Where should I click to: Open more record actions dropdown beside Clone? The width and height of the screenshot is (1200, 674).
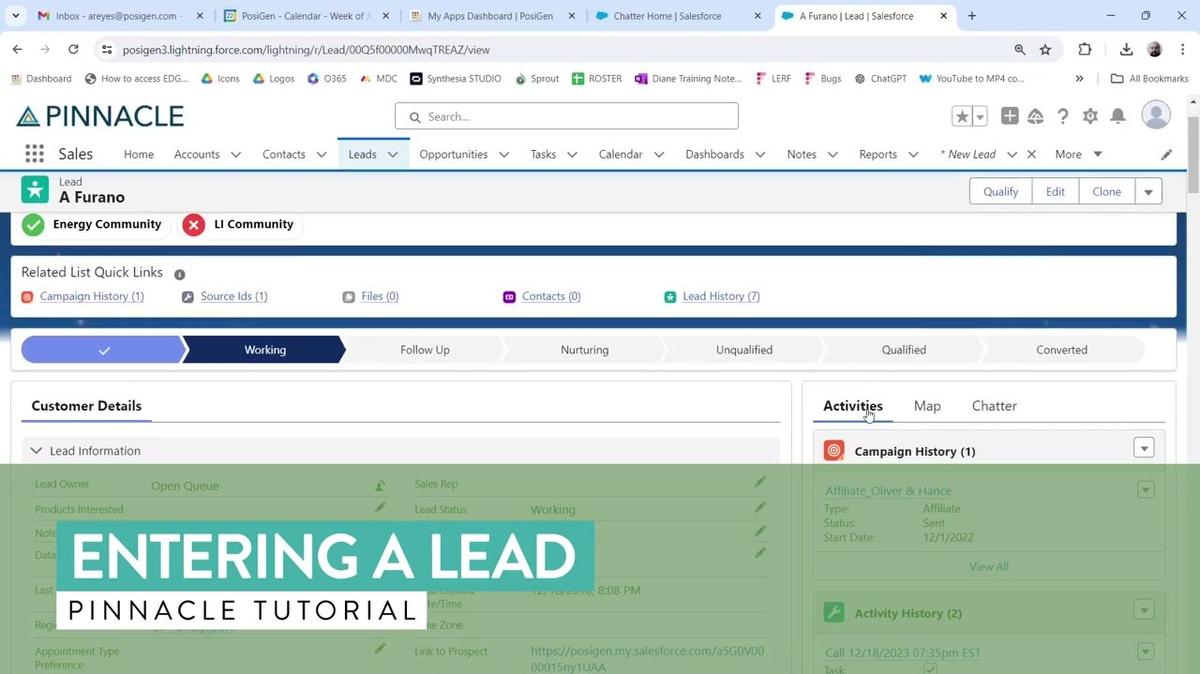1148,192
